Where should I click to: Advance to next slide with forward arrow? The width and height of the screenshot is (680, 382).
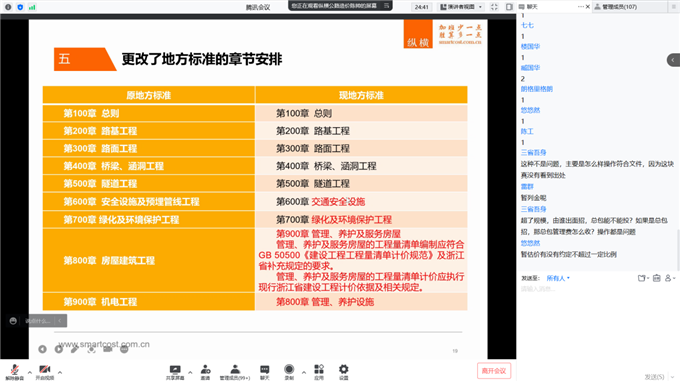[59, 349]
